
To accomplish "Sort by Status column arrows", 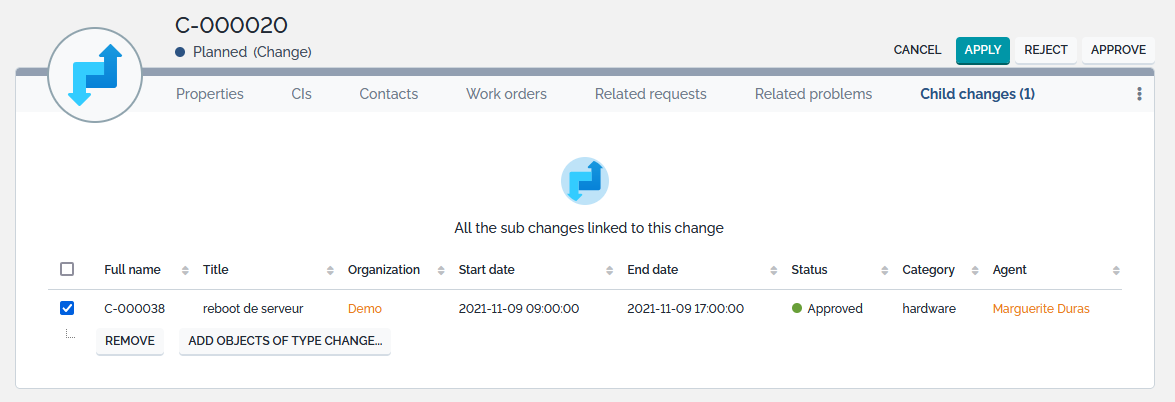I will [x=884, y=271].
